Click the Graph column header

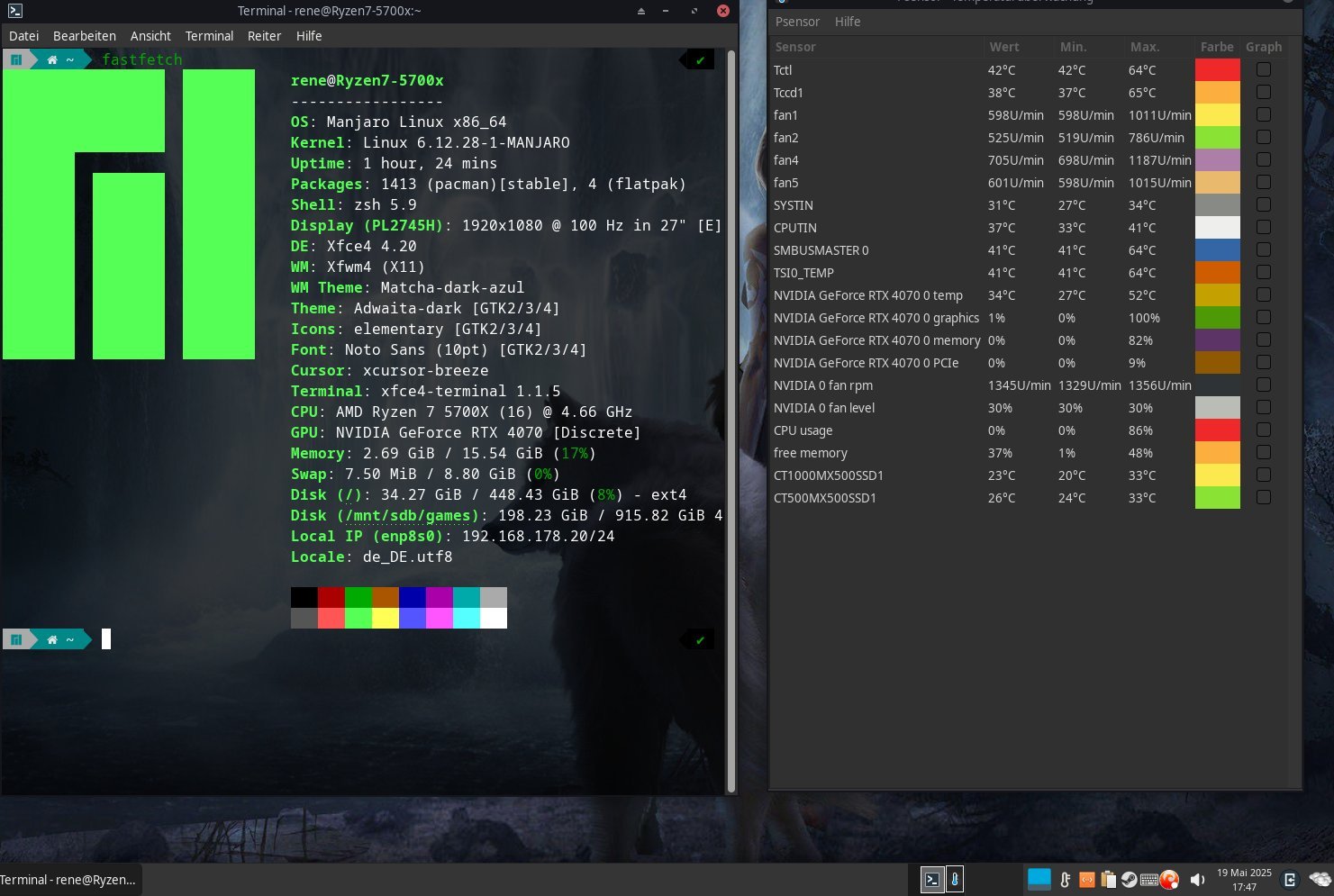point(1264,47)
